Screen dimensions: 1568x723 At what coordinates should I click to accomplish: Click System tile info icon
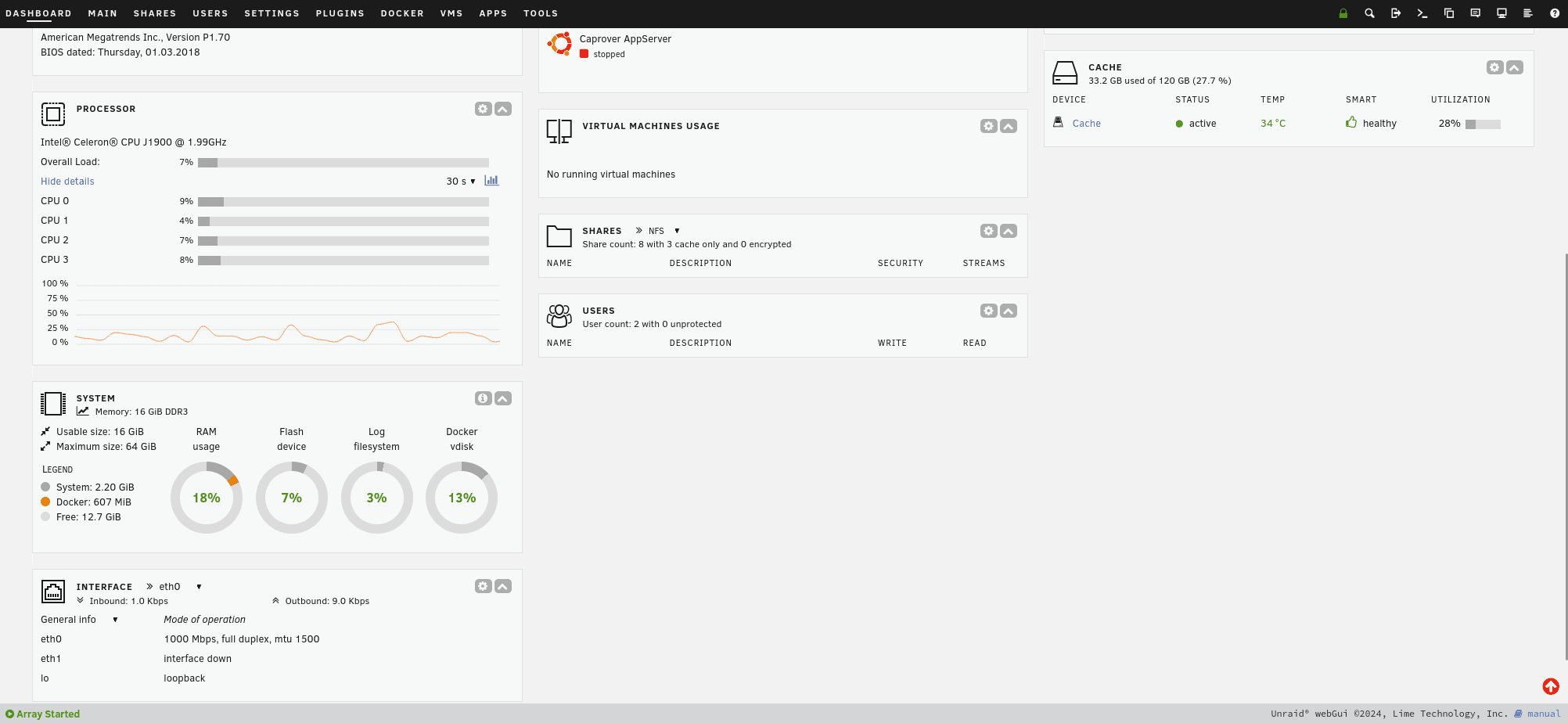[483, 398]
